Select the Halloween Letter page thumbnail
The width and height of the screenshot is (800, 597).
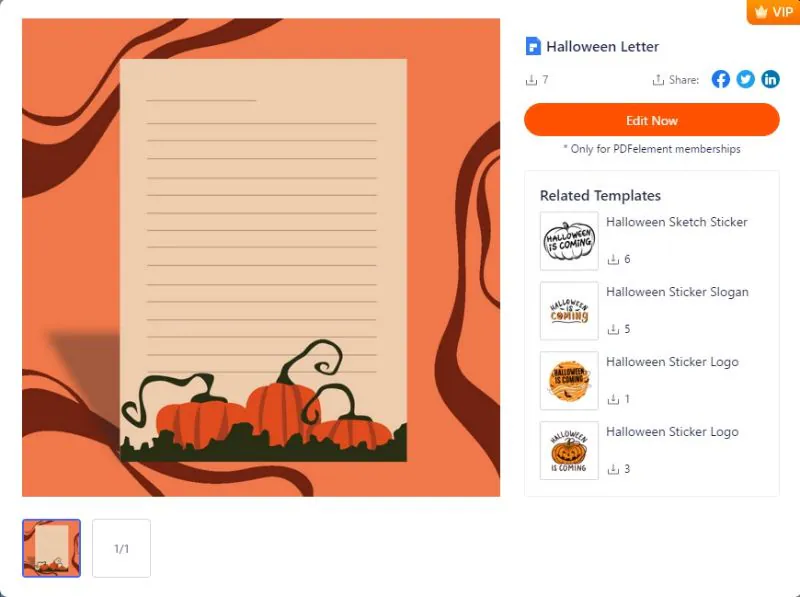point(52,549)
